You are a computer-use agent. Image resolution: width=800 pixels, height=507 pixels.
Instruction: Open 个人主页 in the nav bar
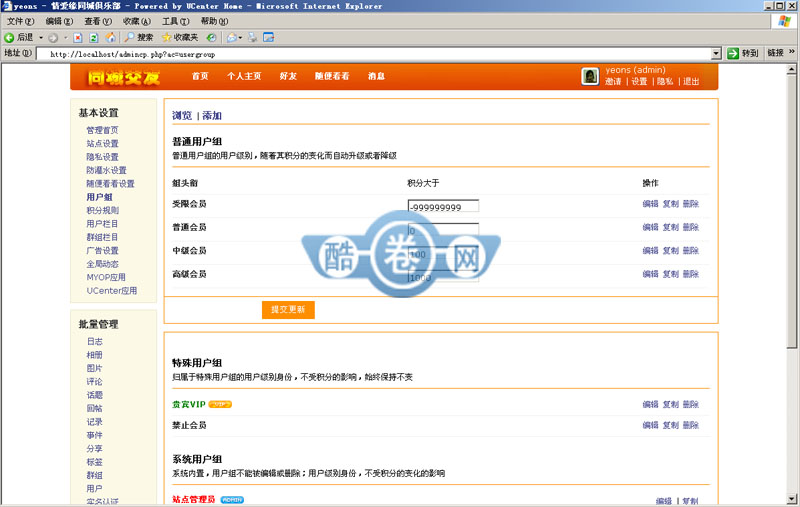(x=244, y=76)
